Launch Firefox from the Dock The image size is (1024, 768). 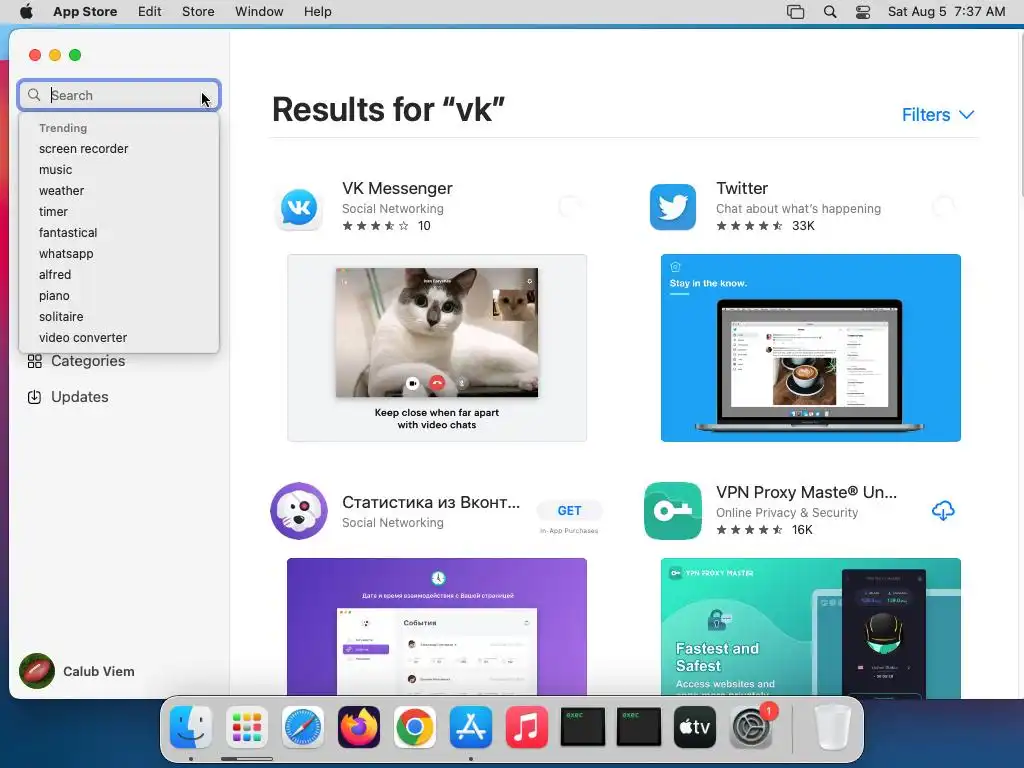click(x=359, y=727)
